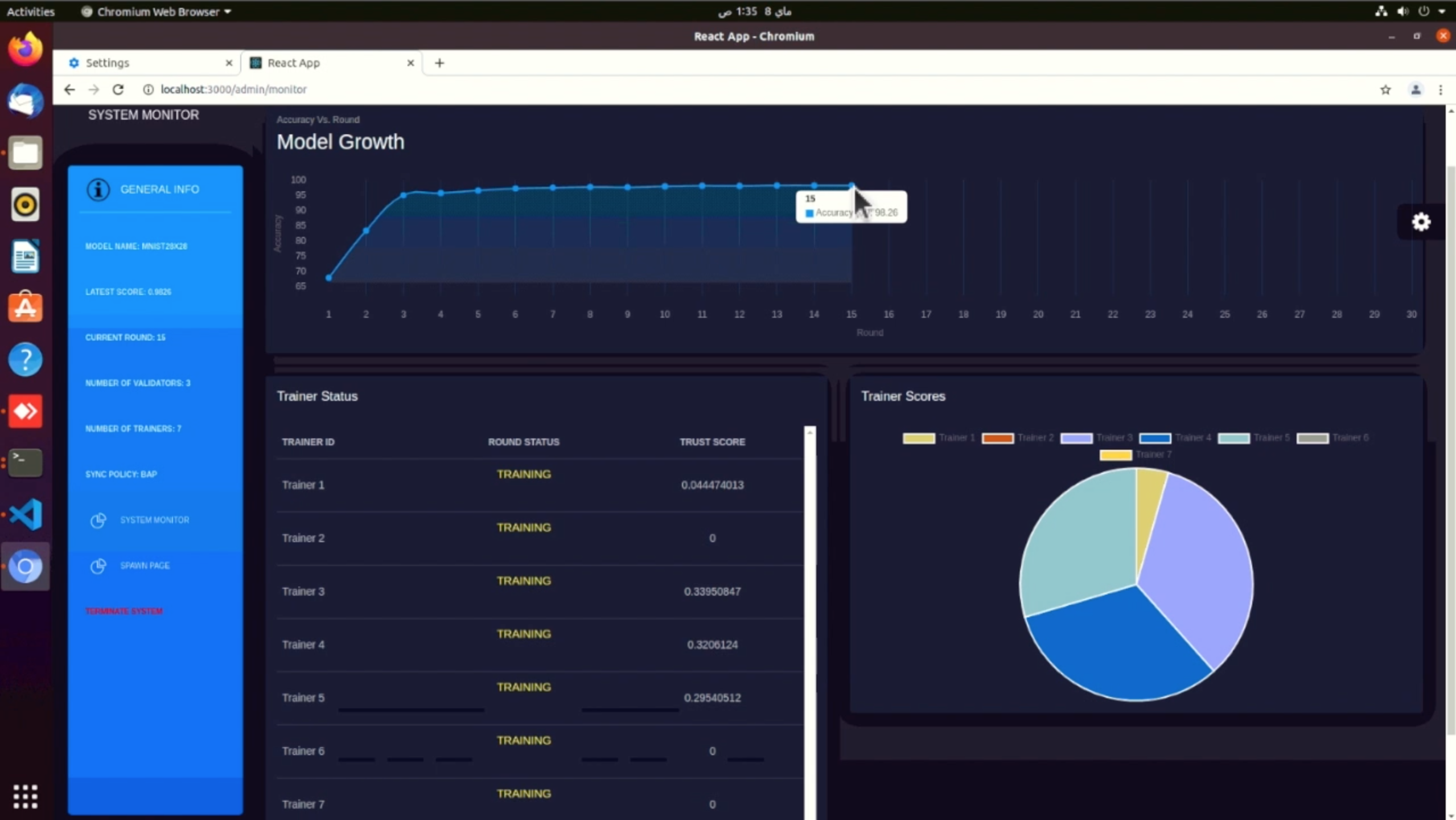Click the Terminate System link
The width and height of the screenshot is (1456, 820).
[124, 611]
